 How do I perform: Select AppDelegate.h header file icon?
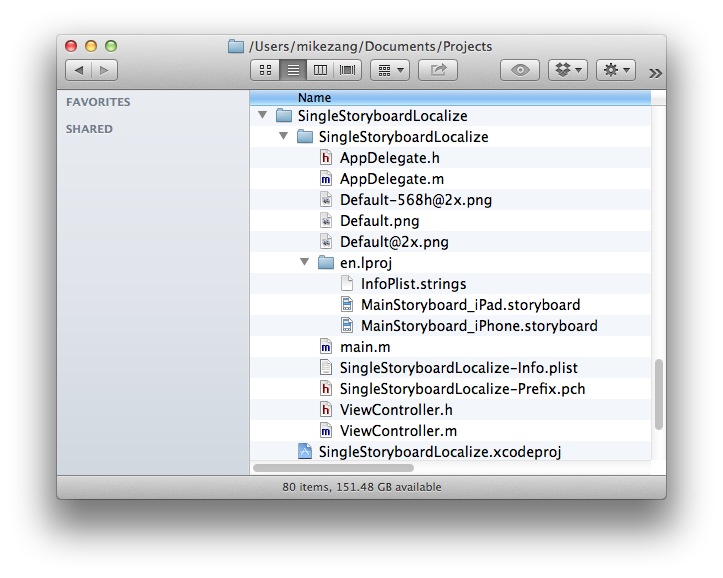click(326, 158)
